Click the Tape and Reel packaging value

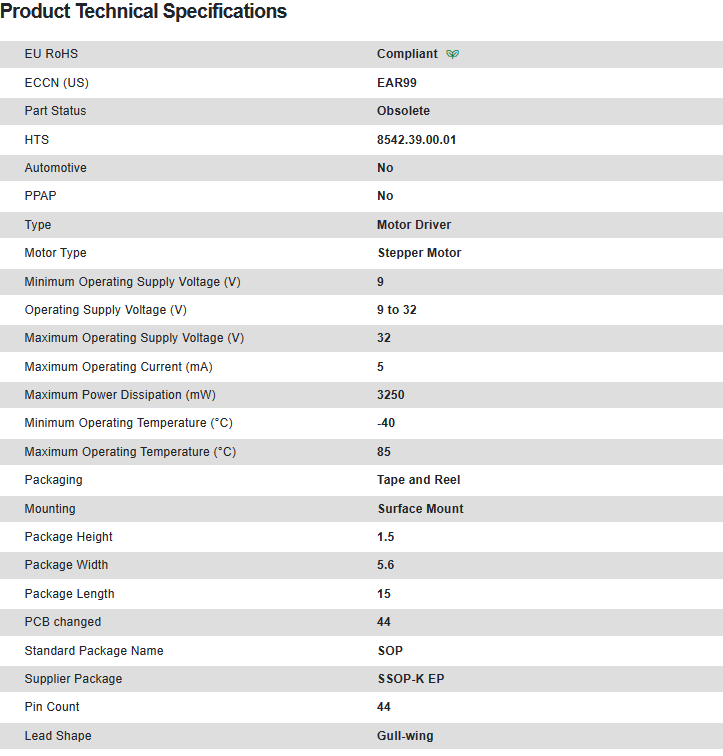click(x=418, y=480)
